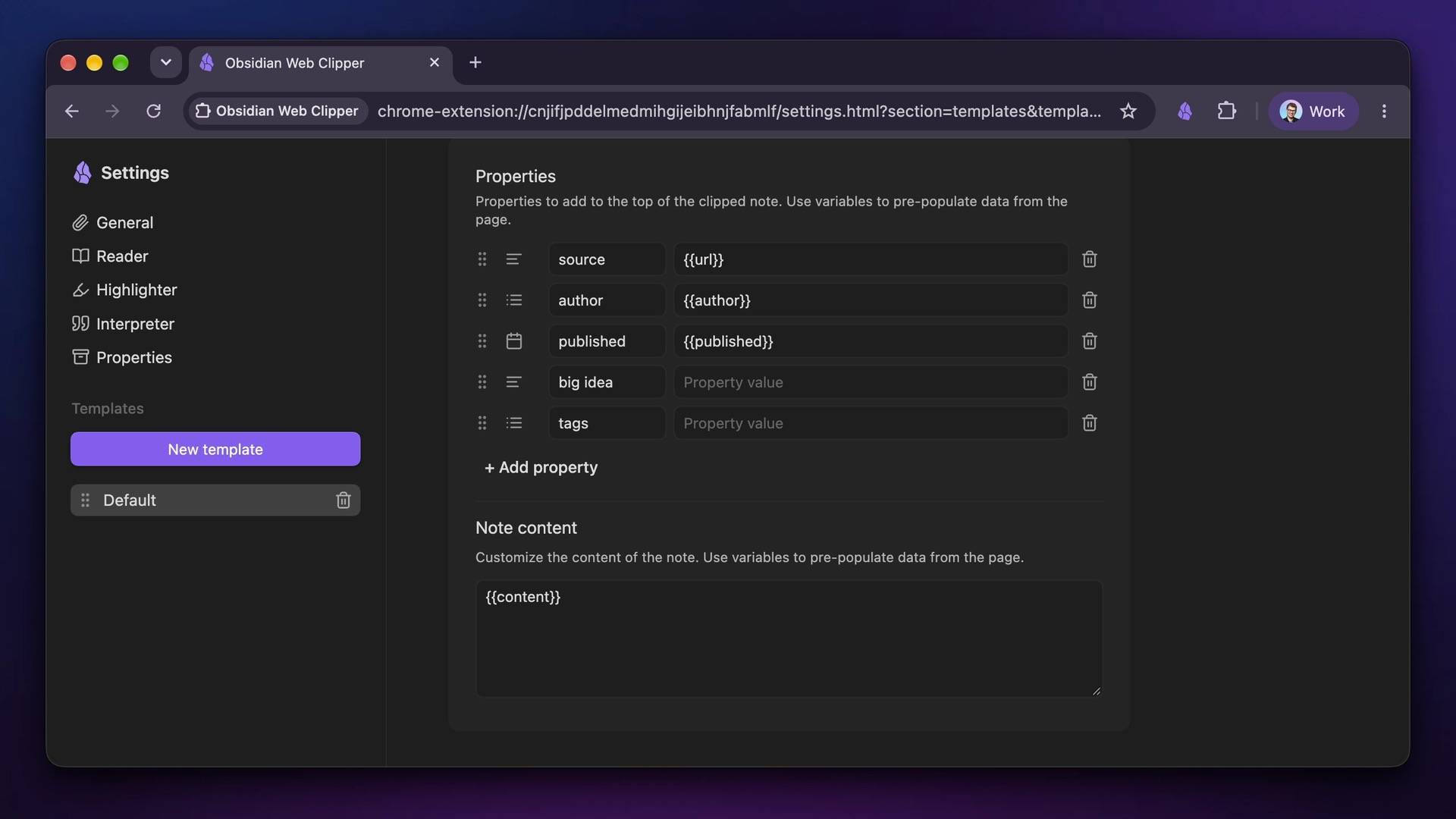Open the Chrome extensions puzzle menu
This screenshot has height=819, width=1456.
[1226, 111]
